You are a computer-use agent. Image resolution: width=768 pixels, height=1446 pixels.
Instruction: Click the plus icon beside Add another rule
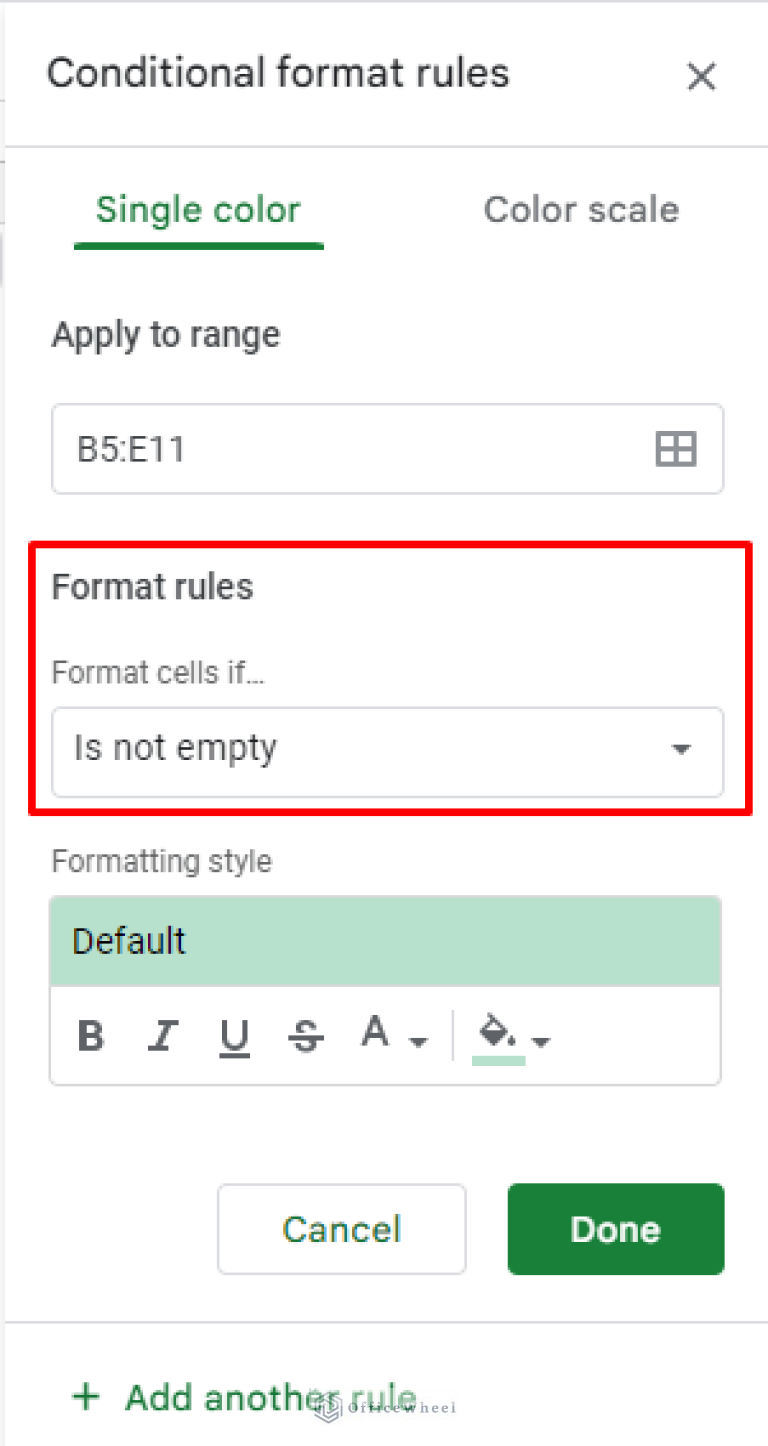[x=86, y=1397]
